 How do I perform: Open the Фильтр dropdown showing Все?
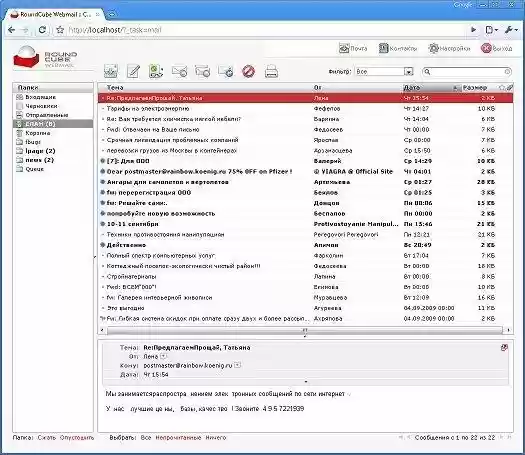(384, 72)
